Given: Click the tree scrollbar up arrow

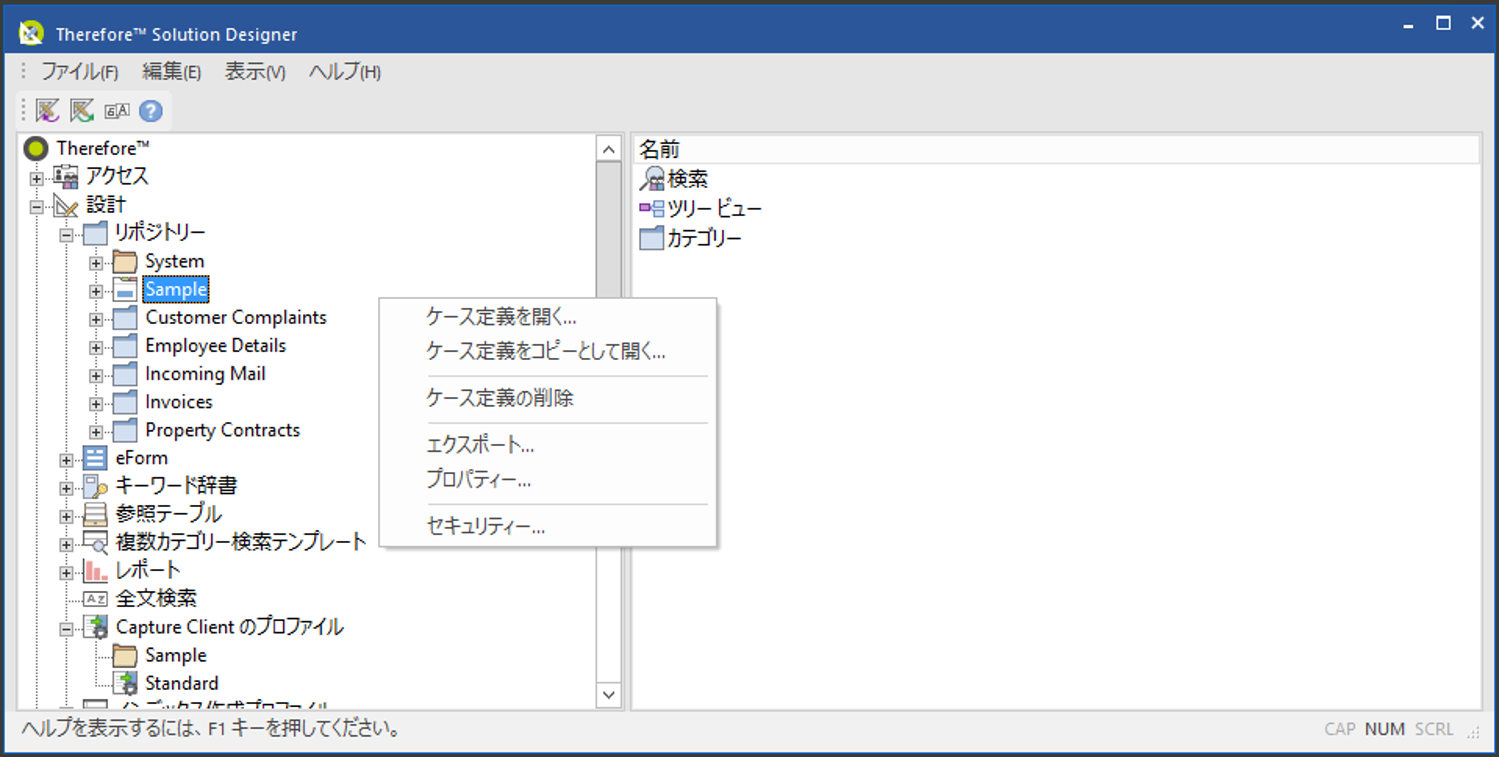Looking at the screenshot, I should [x=608, y=150].
